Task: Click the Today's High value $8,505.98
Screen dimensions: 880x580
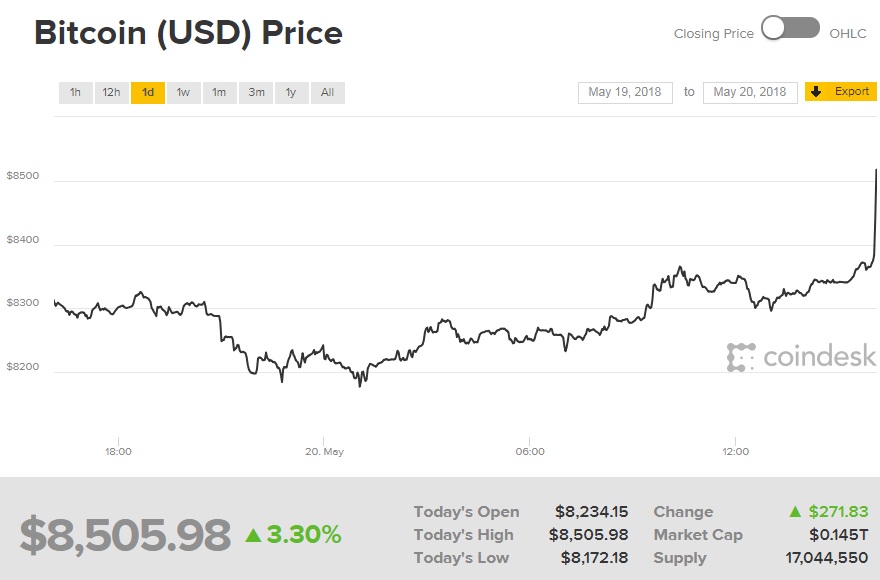Action: click(590, 534)
